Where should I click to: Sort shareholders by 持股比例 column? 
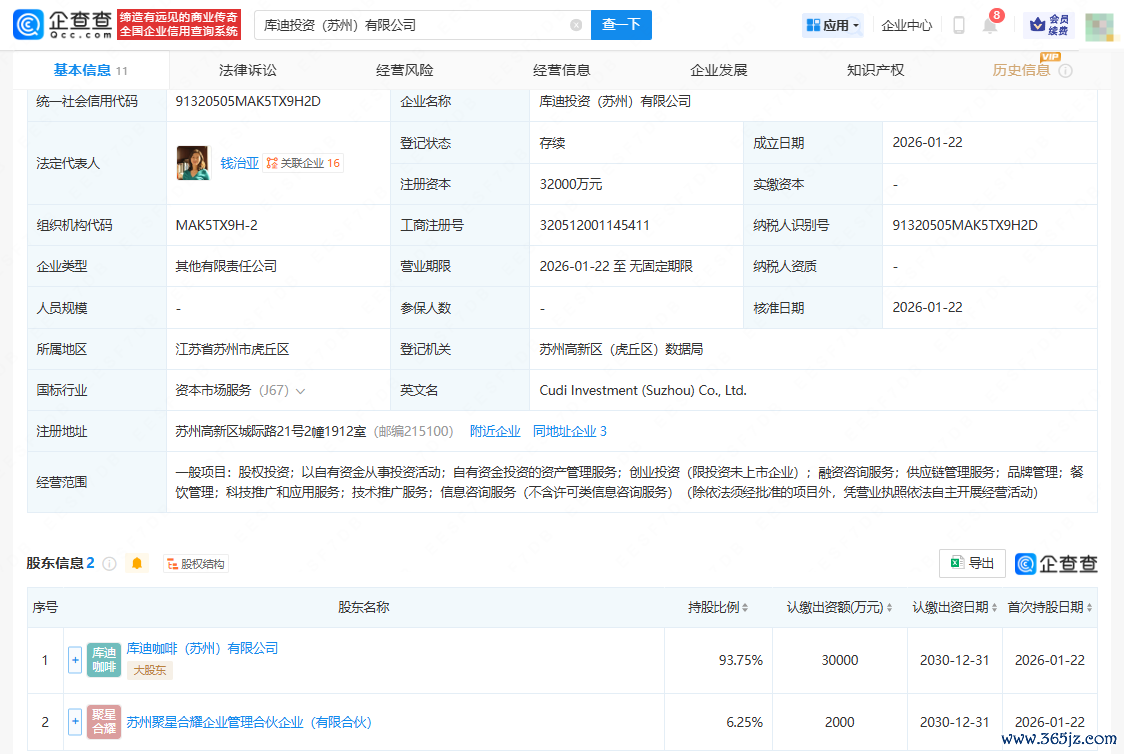coord(720,607)
